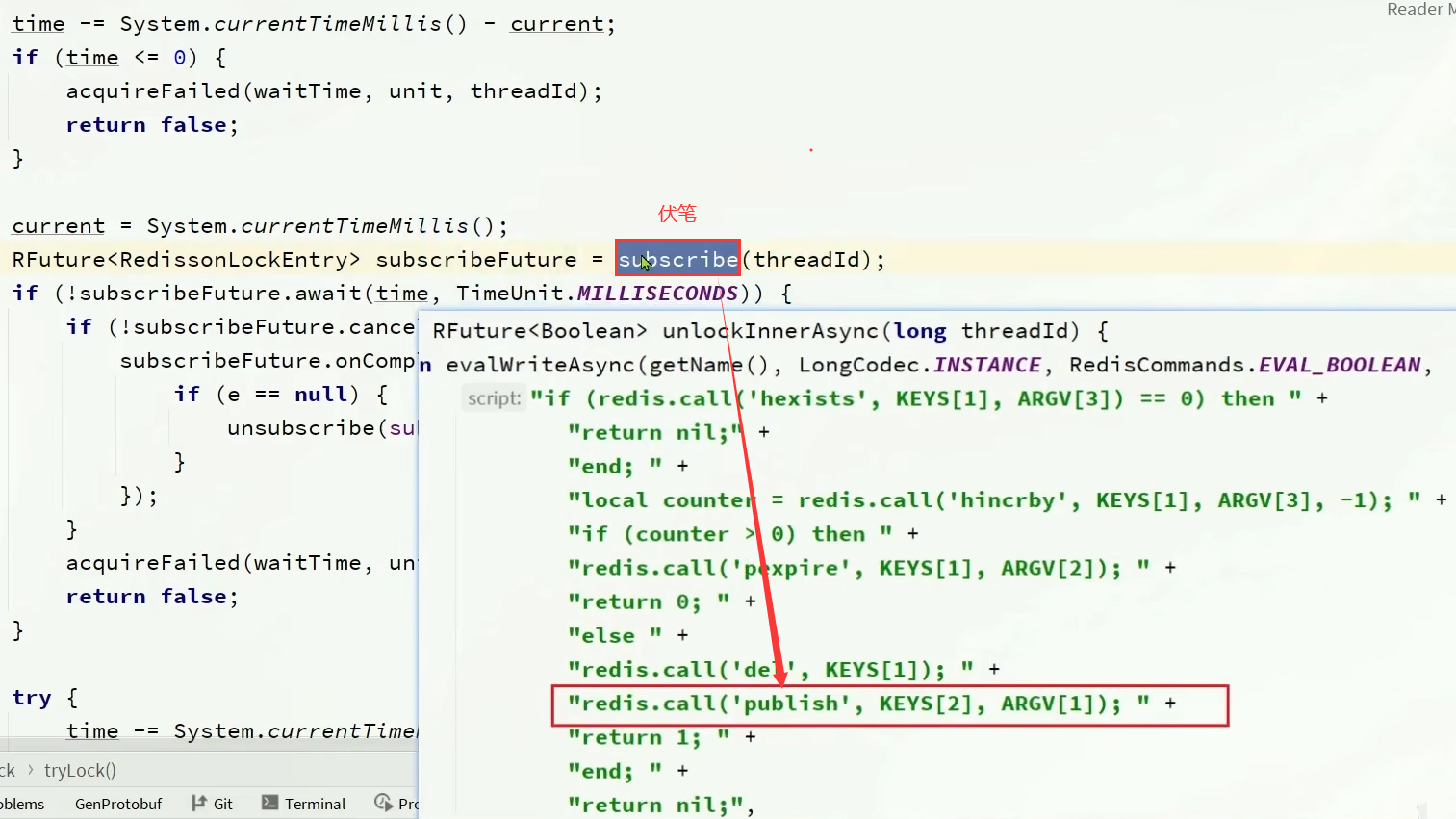Click RFuture<RedissonLockEntry> type declaration
This screenshot has height=819, width=1456.
186,259
